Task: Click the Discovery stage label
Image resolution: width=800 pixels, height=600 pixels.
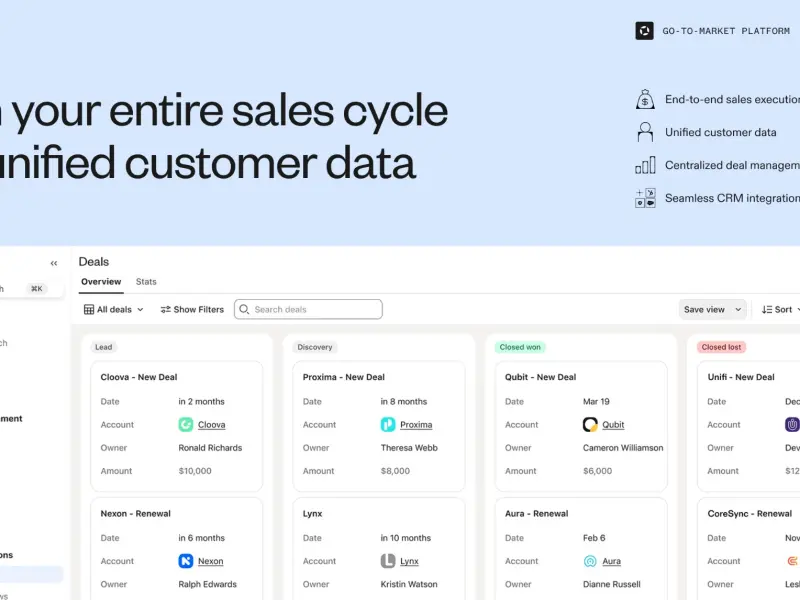Action: point(315,347)
